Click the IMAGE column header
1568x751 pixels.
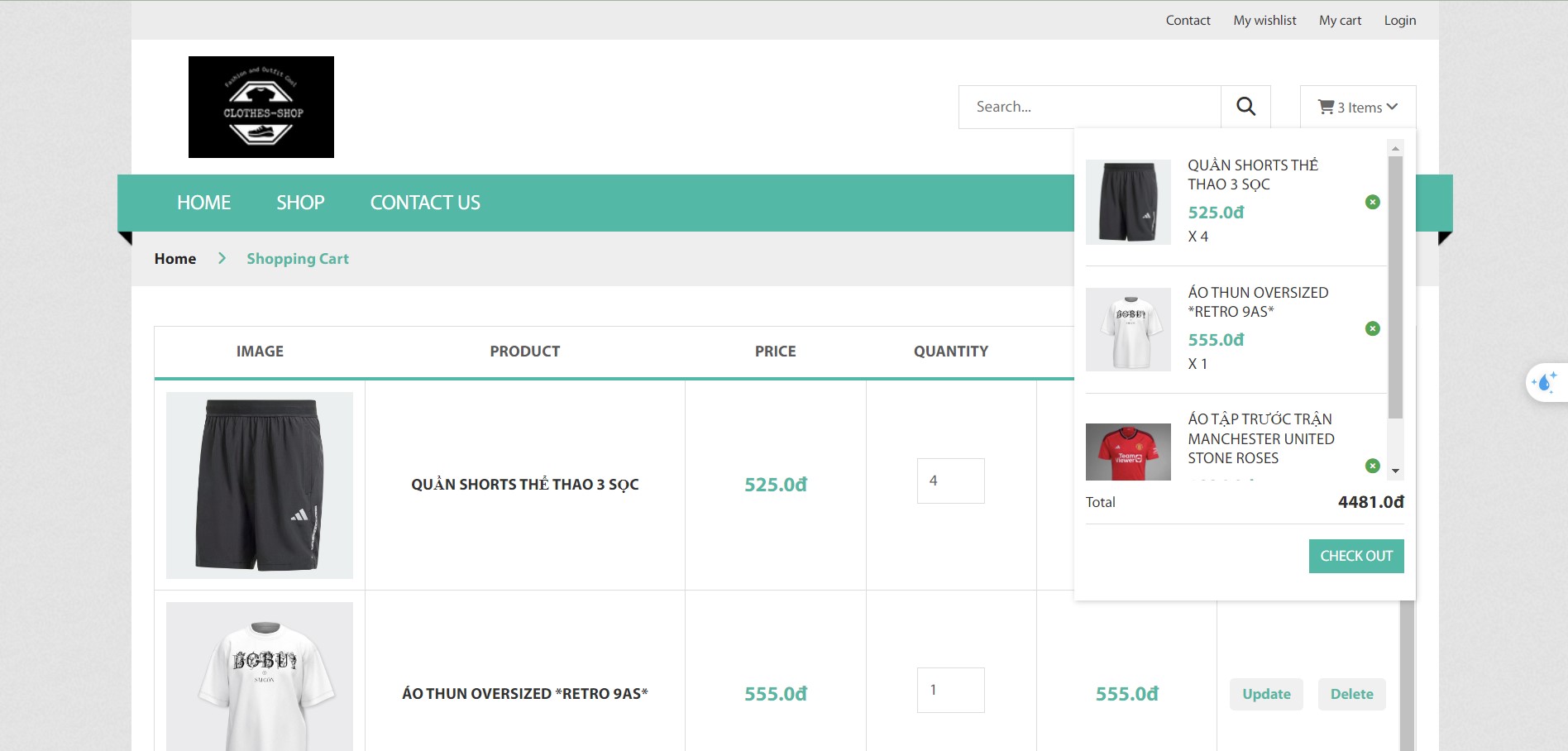[260, 352]
